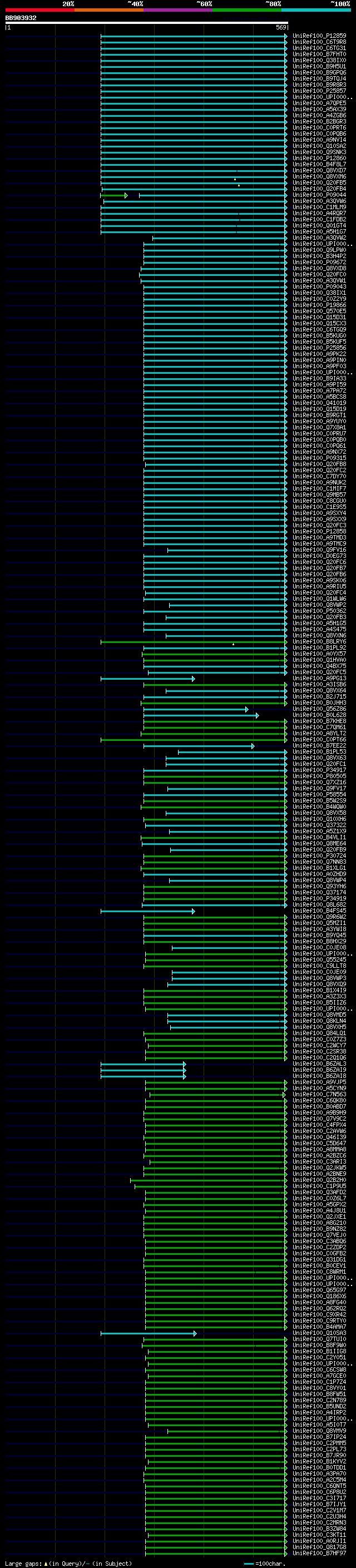Select hit UniRef100_Q31DG1
Image resolution: width=356 pixels, height=1568 pixels.
[x=319, y=1259]
